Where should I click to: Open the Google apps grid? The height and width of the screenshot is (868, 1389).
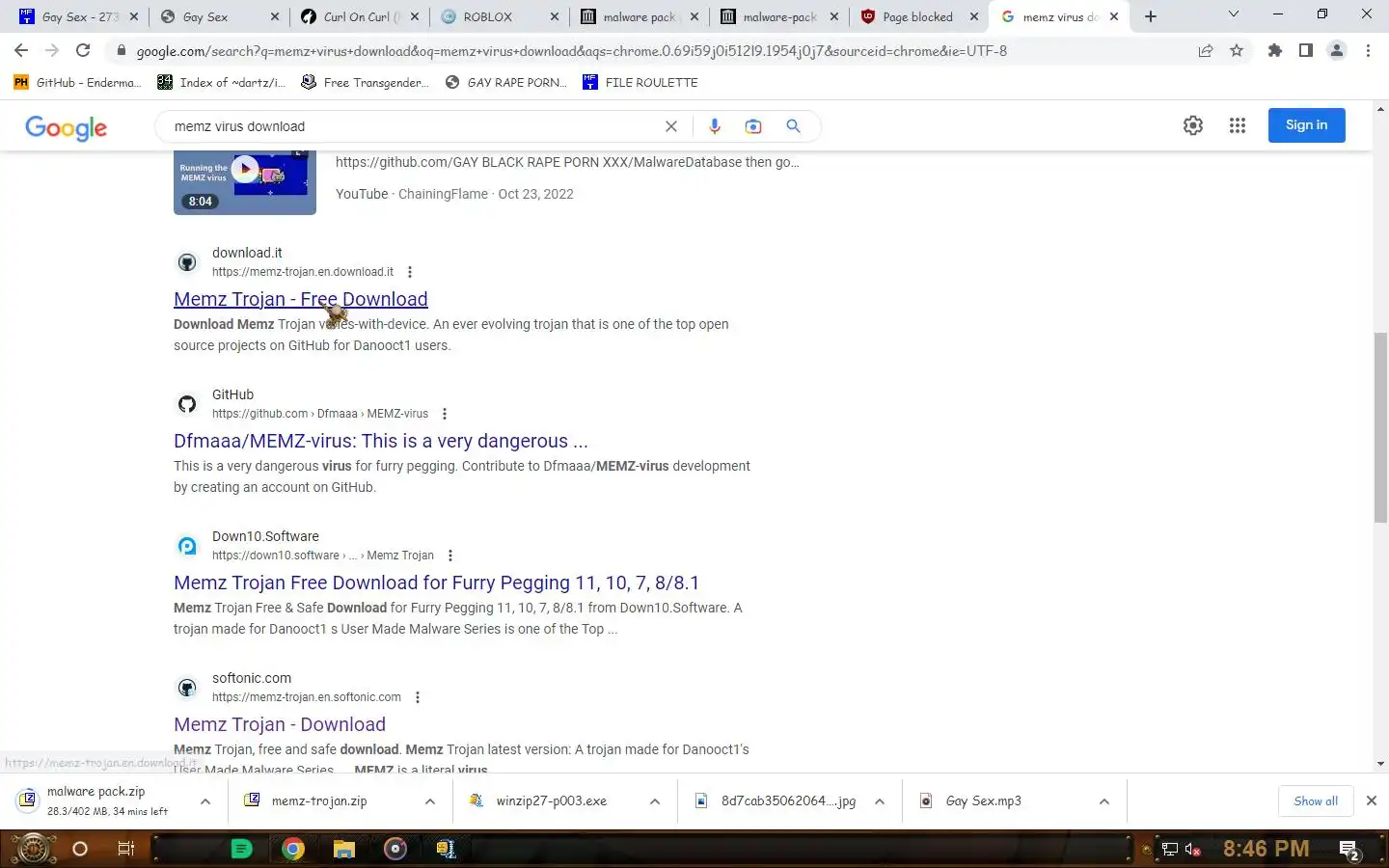tap(1238, 125)
